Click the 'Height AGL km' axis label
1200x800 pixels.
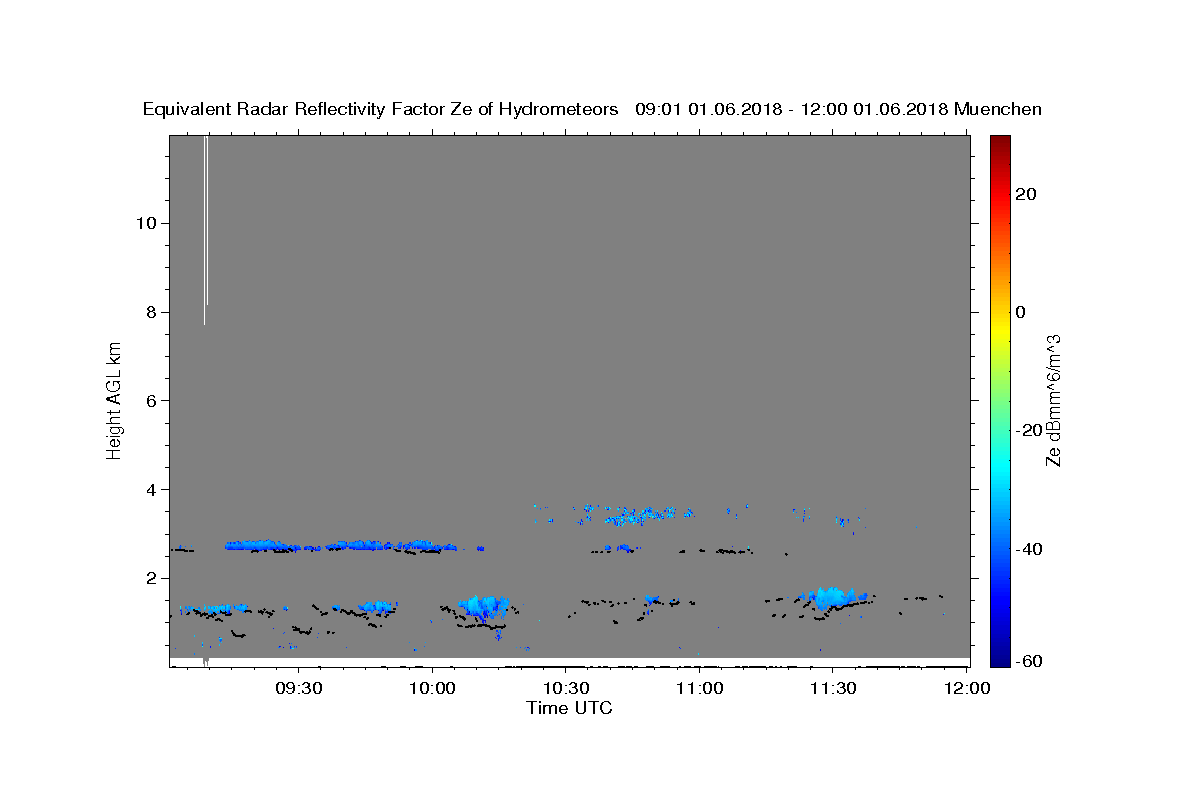[x=115, y=399]
